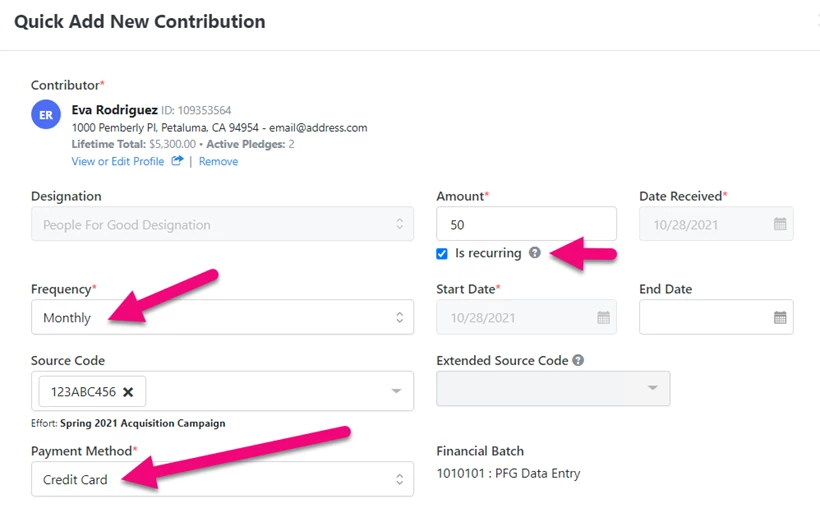Click the empty End Date field

[716, 317]
